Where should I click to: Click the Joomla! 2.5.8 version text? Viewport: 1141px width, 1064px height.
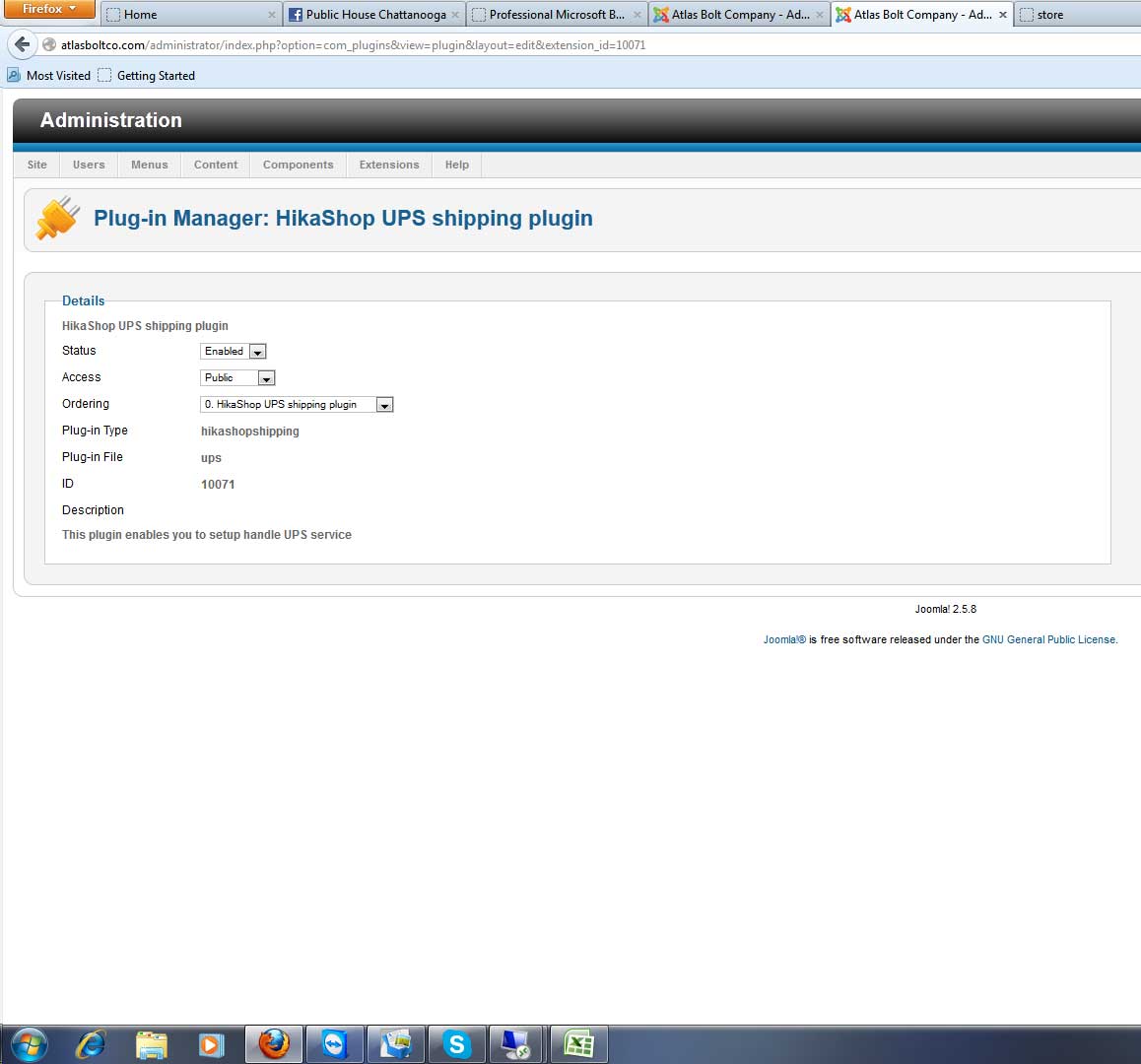pyautogui.click(x=945, y=609)
